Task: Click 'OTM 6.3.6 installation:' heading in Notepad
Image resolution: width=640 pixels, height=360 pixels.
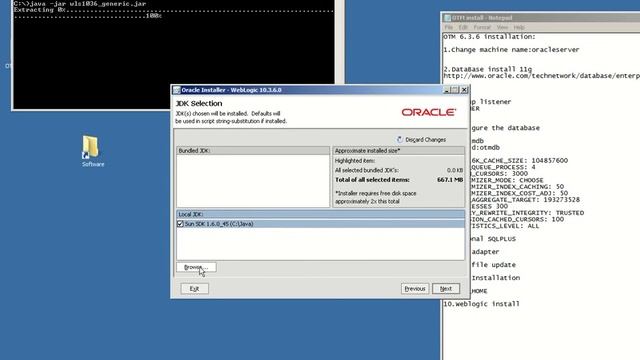Action: click(489, 37)
